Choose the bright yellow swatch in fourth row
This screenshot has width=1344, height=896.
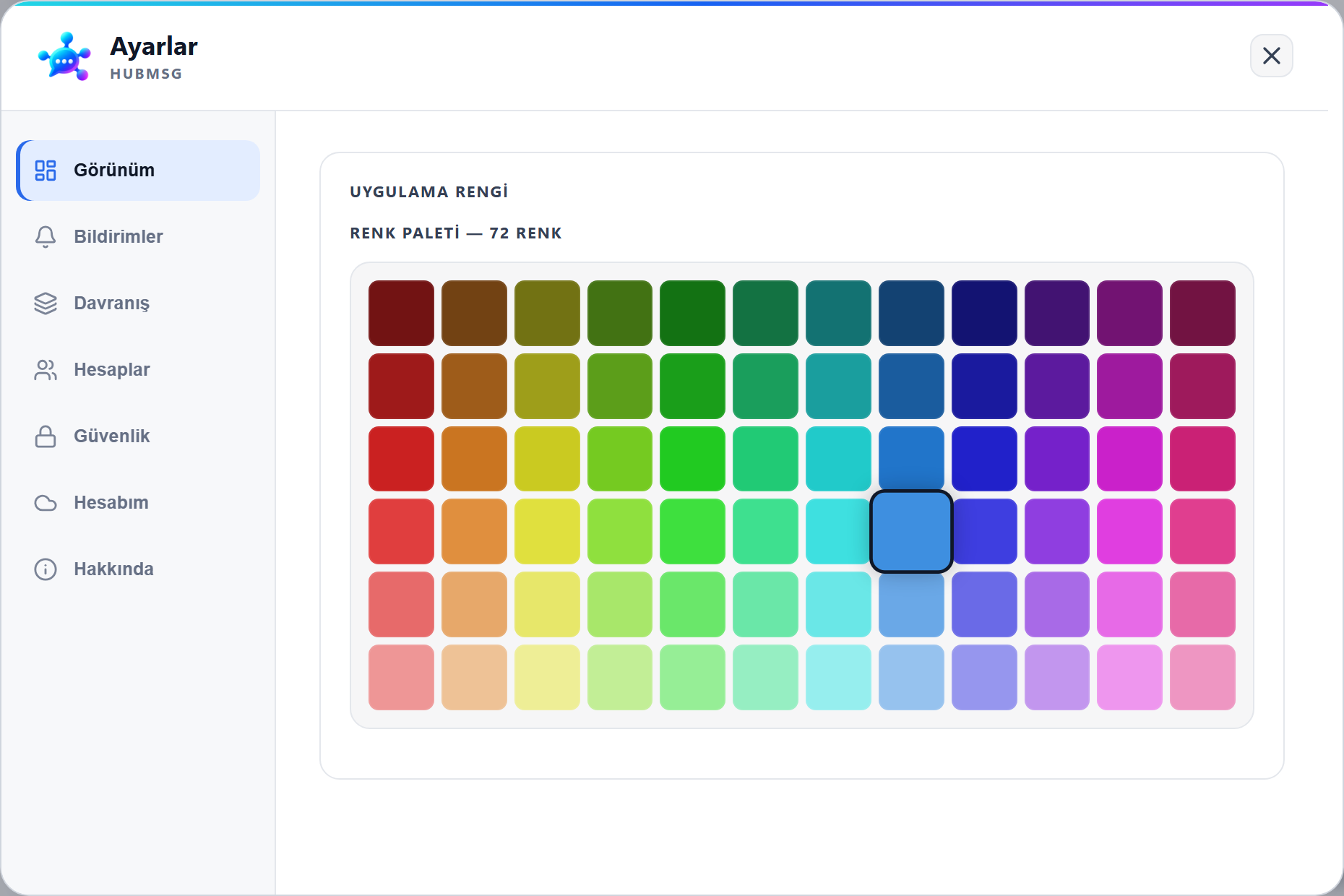pos(547,532)
